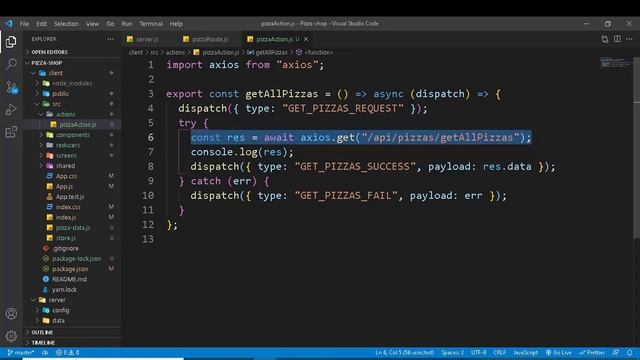This screenshot has height=360, width=640.
Task: Open the Terminal menu
Action: (x=151, y=24)
